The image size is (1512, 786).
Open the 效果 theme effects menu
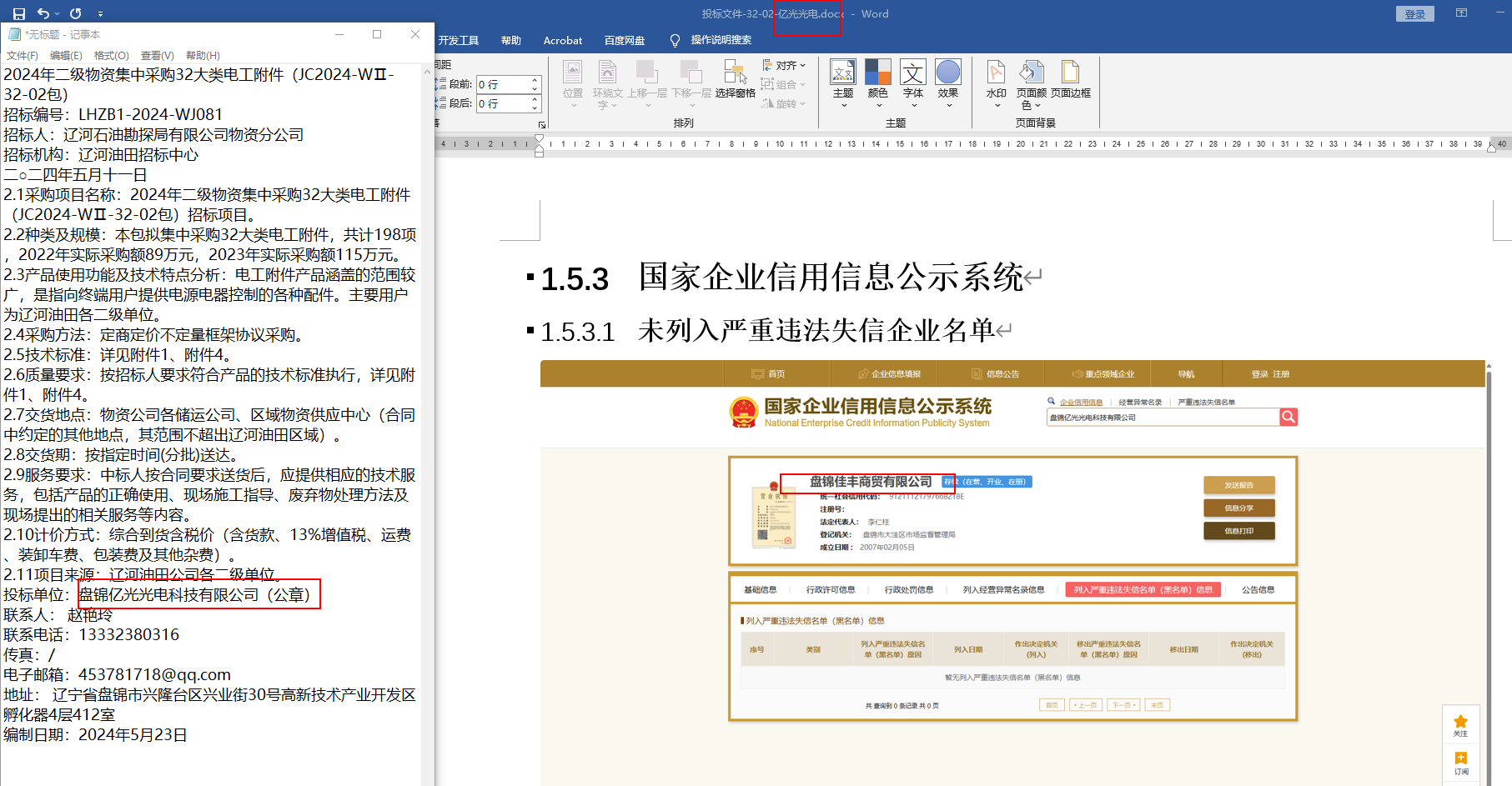coord(948,83)
